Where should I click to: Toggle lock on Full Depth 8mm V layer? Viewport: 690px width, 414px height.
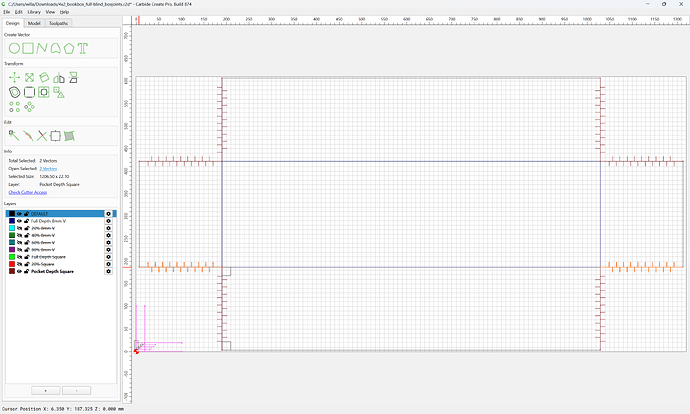[x=26, y=221]
